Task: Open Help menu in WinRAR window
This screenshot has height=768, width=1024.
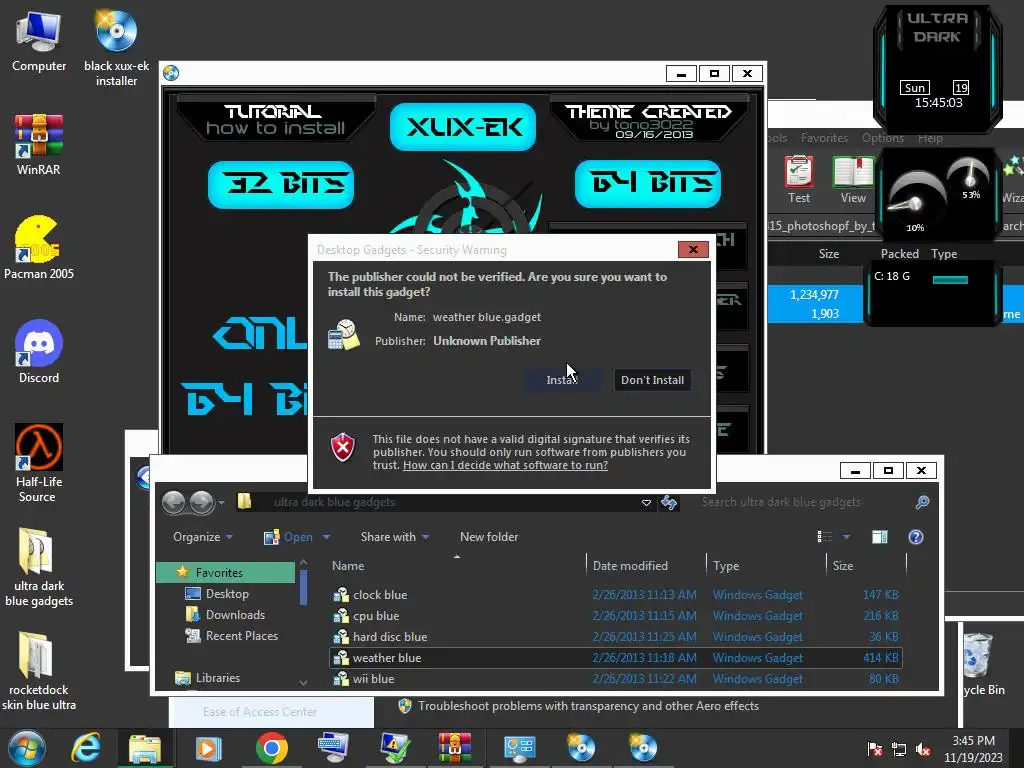Action: (930, 138)
